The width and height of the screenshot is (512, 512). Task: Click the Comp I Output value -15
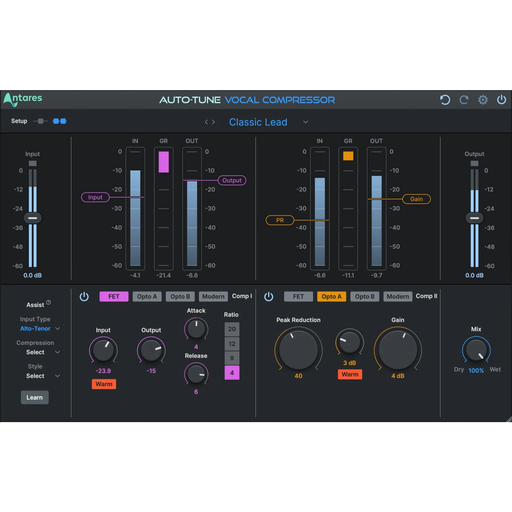pyautogui.click(x=151, y=371)
